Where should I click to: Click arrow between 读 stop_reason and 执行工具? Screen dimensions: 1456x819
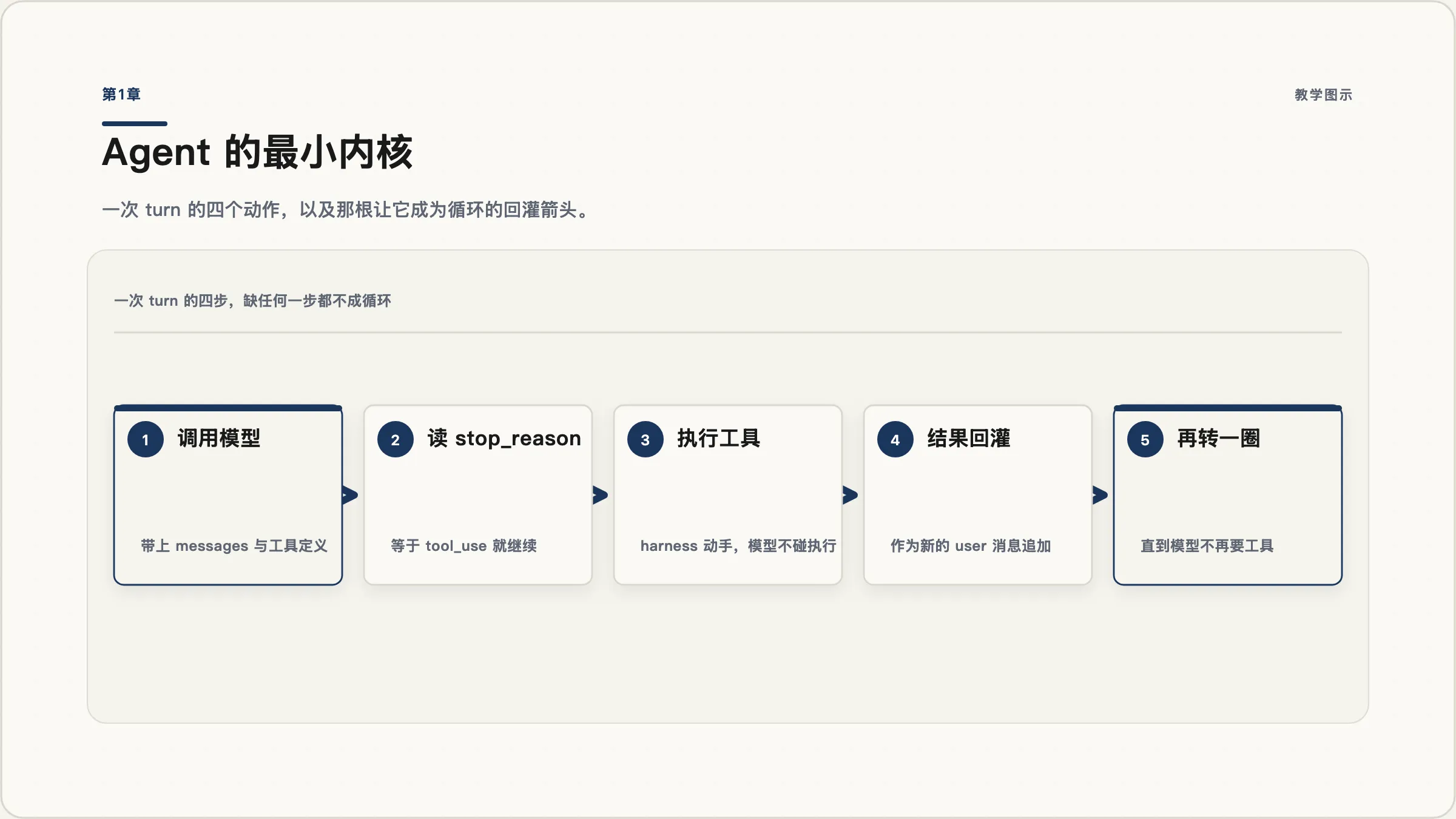pos(600,495)
